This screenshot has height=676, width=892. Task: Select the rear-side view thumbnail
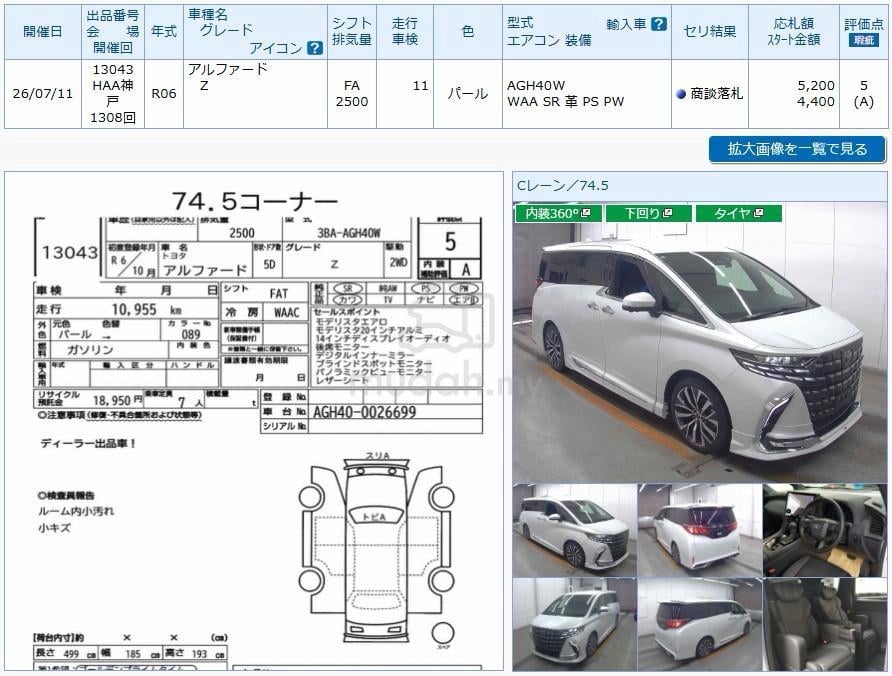(x=699, y=624)
